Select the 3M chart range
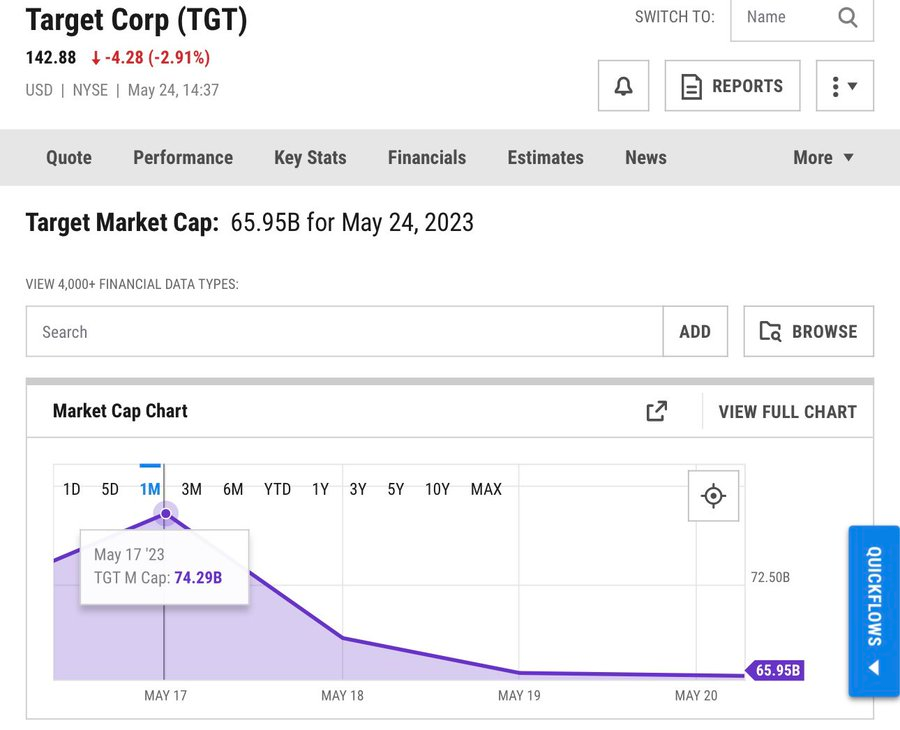 [191, 489]
